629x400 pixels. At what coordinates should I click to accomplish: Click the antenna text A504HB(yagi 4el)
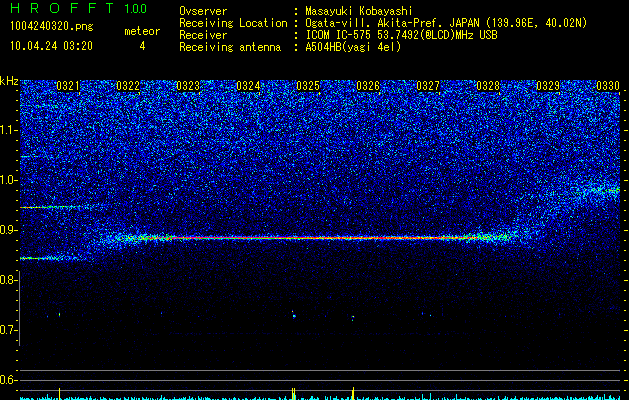[353, 47]
